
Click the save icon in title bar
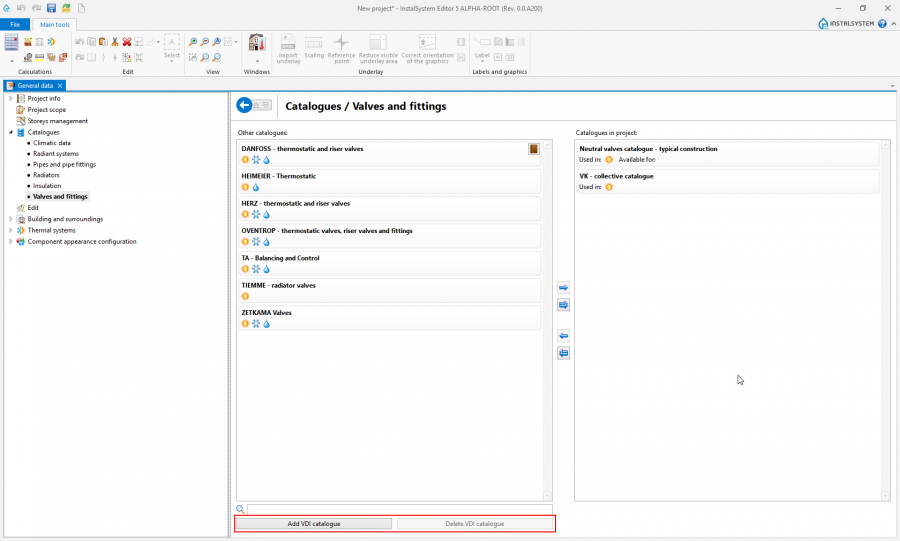(51, 8)
